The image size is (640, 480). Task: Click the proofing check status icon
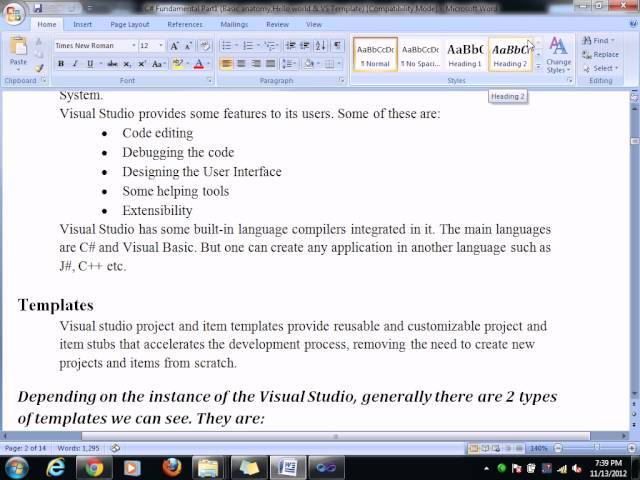tap(115, 448)
